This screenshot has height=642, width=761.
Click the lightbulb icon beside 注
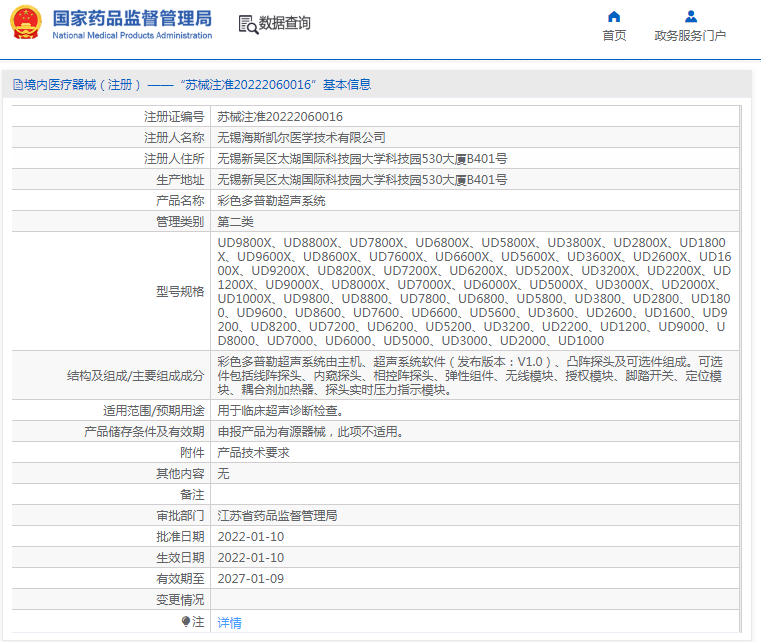[x=186, y=621]
